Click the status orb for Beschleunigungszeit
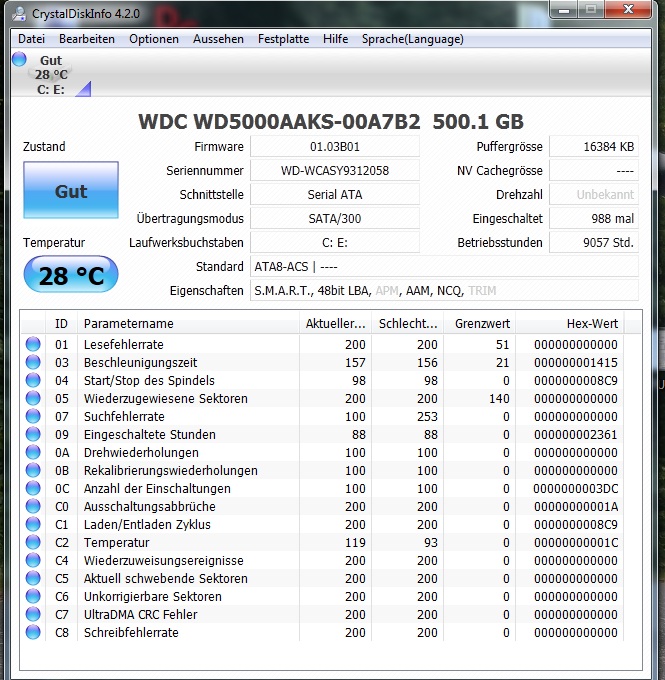Viewport: 665px width, 680px height. (x=33, y=362)
